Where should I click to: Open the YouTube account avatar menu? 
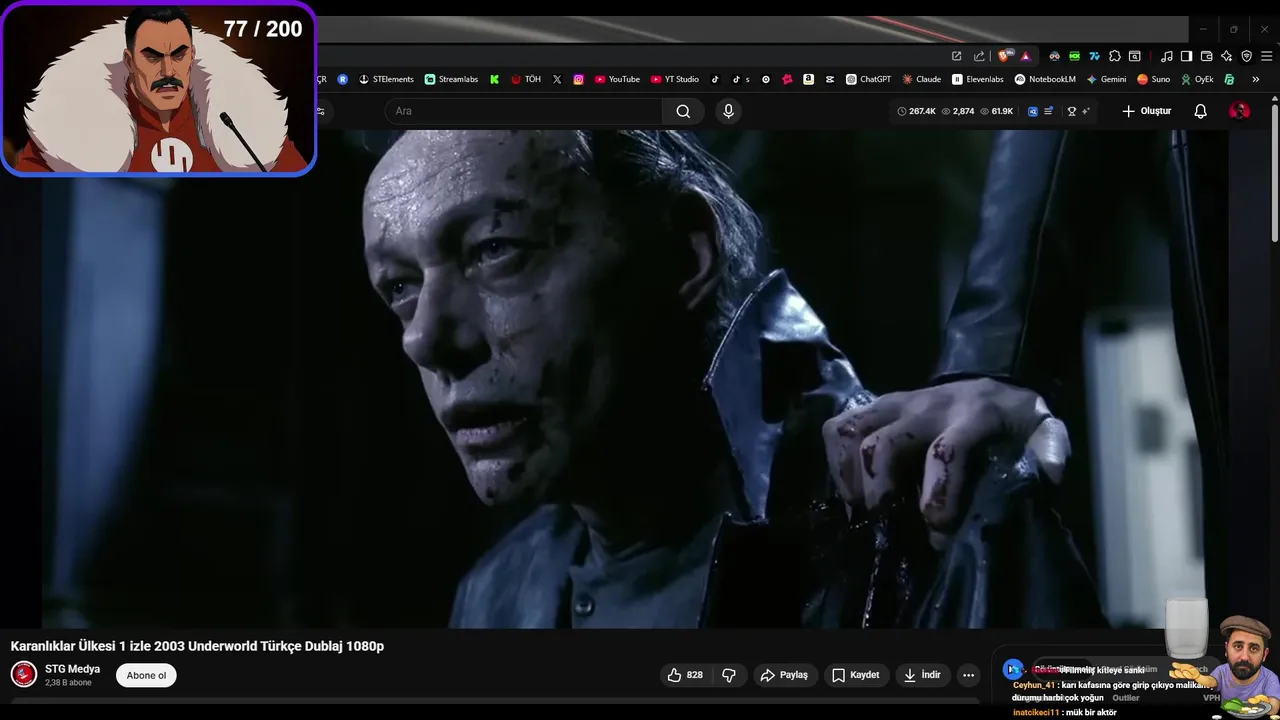(1239, 111)
